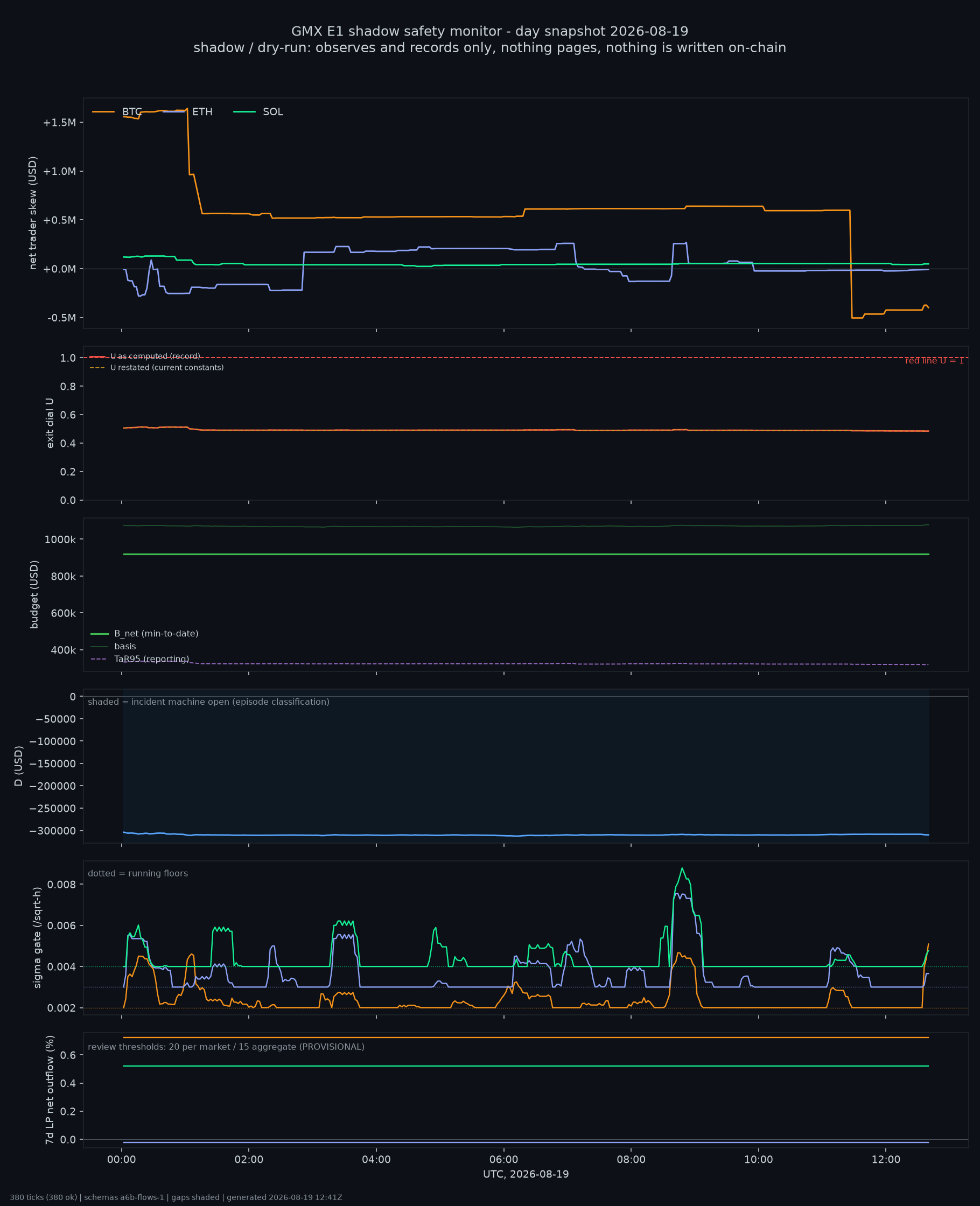The width and height of the screenshot is (980, 1206).
Task: Click the '−250000' D axis tick label
Action: pyautogui.click(x=53, y=809)
